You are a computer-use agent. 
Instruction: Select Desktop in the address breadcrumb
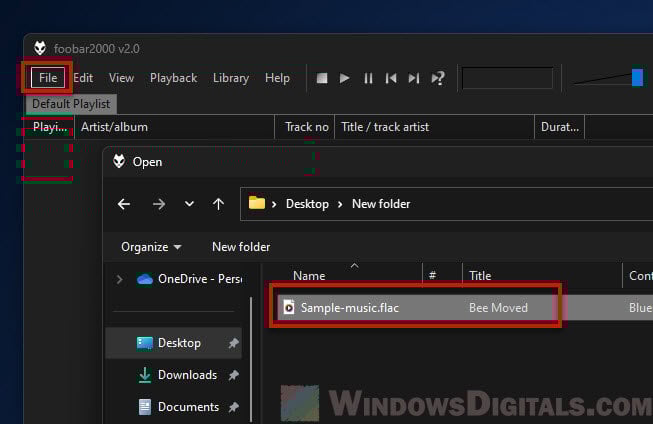pyautogui.click(x=307, y=204)
